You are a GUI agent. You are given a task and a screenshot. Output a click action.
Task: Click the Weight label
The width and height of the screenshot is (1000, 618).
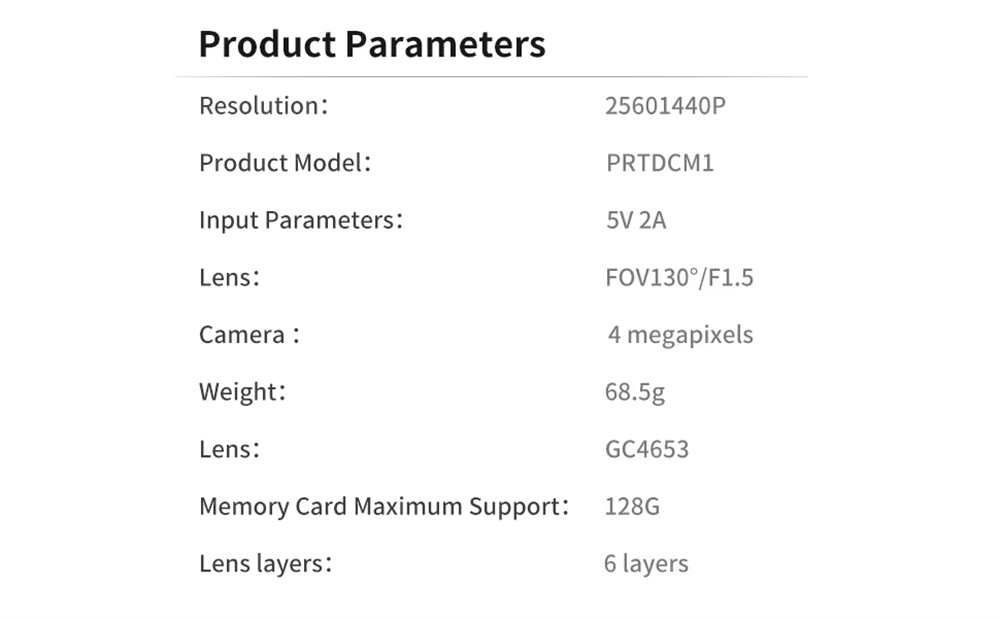tap(242, 392)
